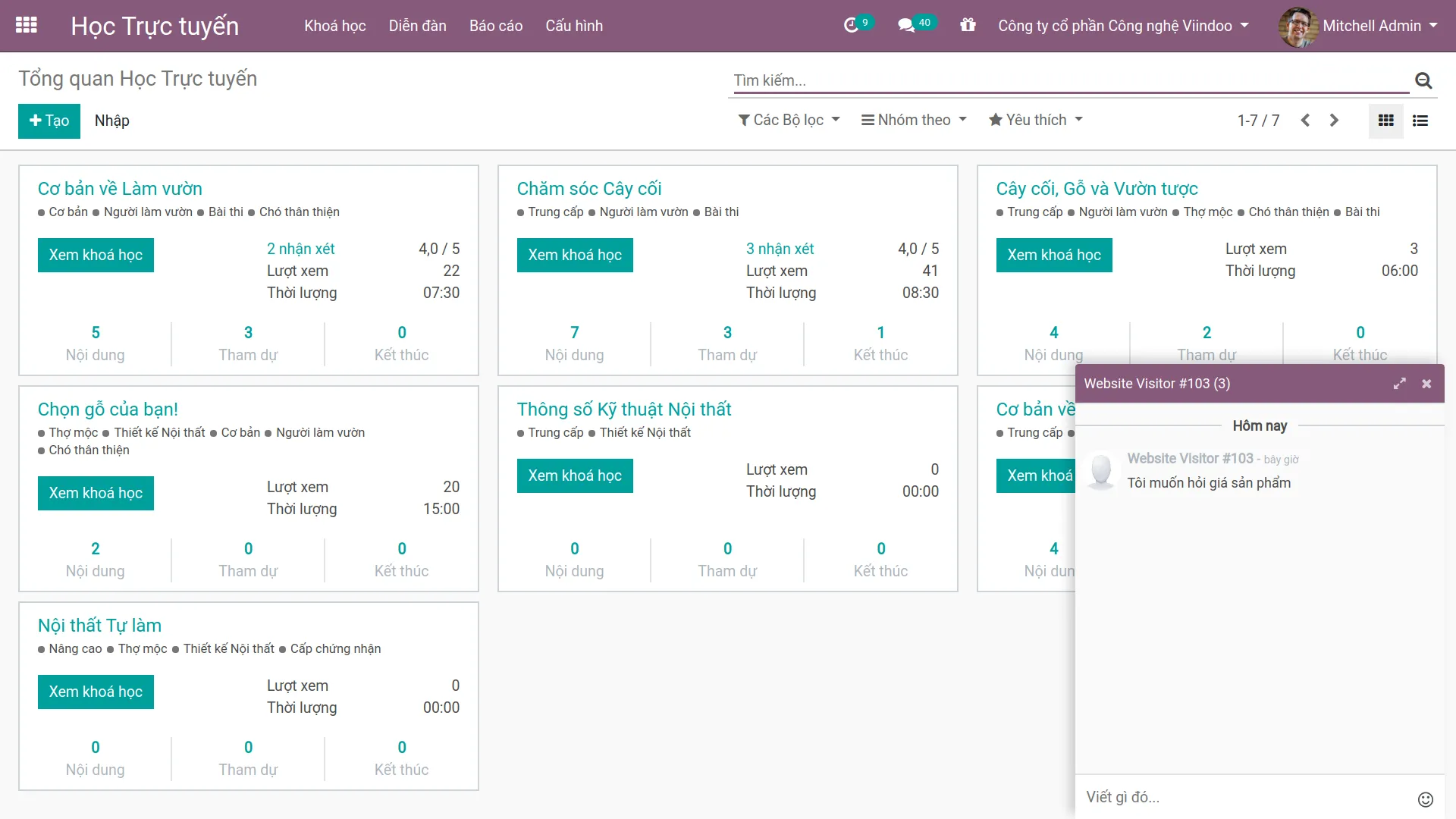Open Các Bộ lọc filters dropdown
This screenshot has height=819, width=1456.
(789, 120)
